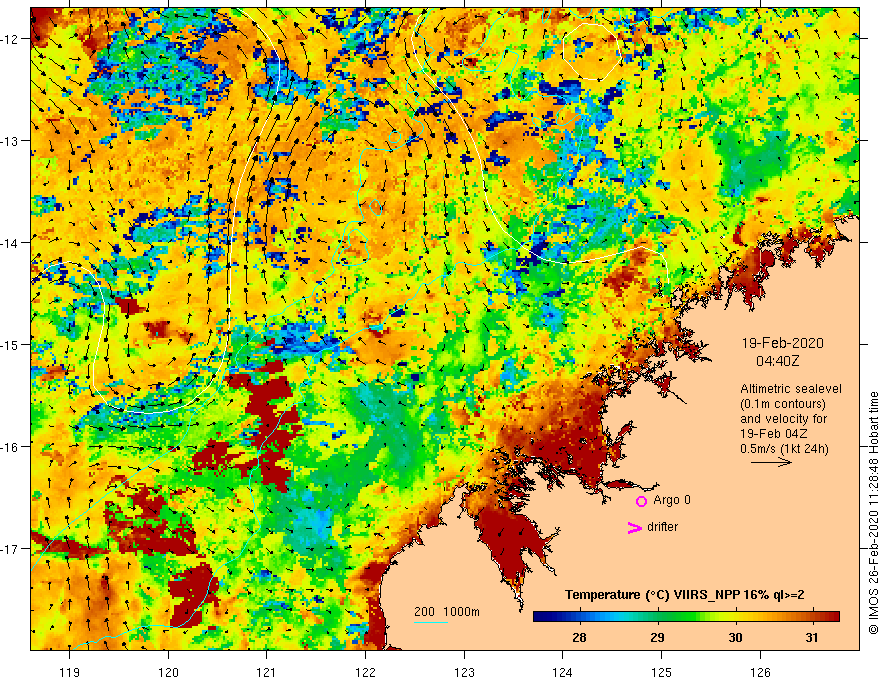Click the colorbar label '30'

point(735,637)
